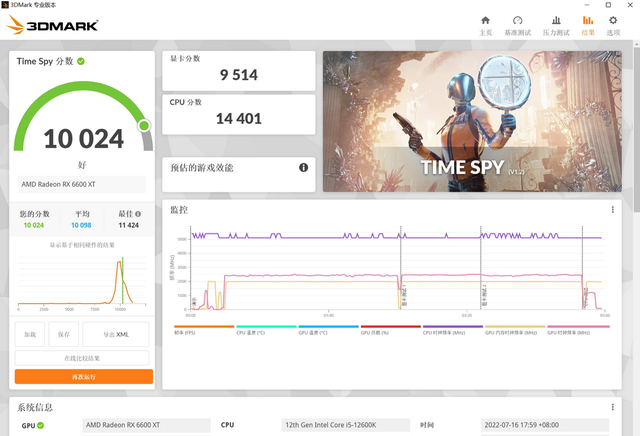Click the info icon on 预估的游戏效能

tap(303, 167)
